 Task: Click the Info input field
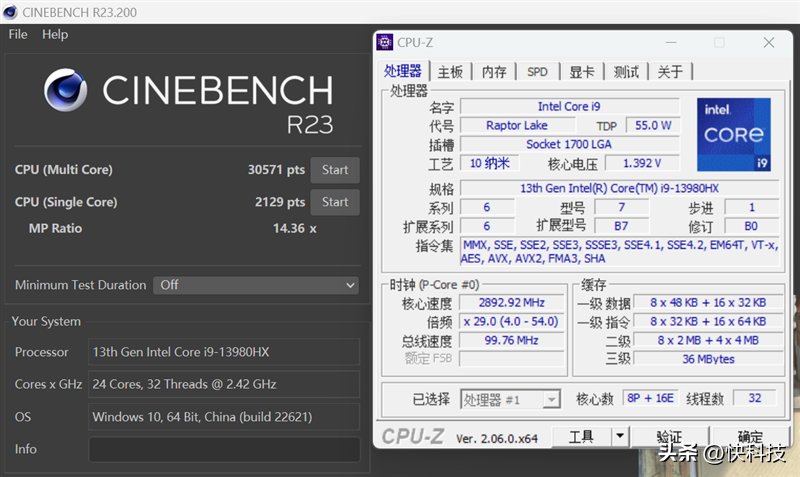pos(224,449)
